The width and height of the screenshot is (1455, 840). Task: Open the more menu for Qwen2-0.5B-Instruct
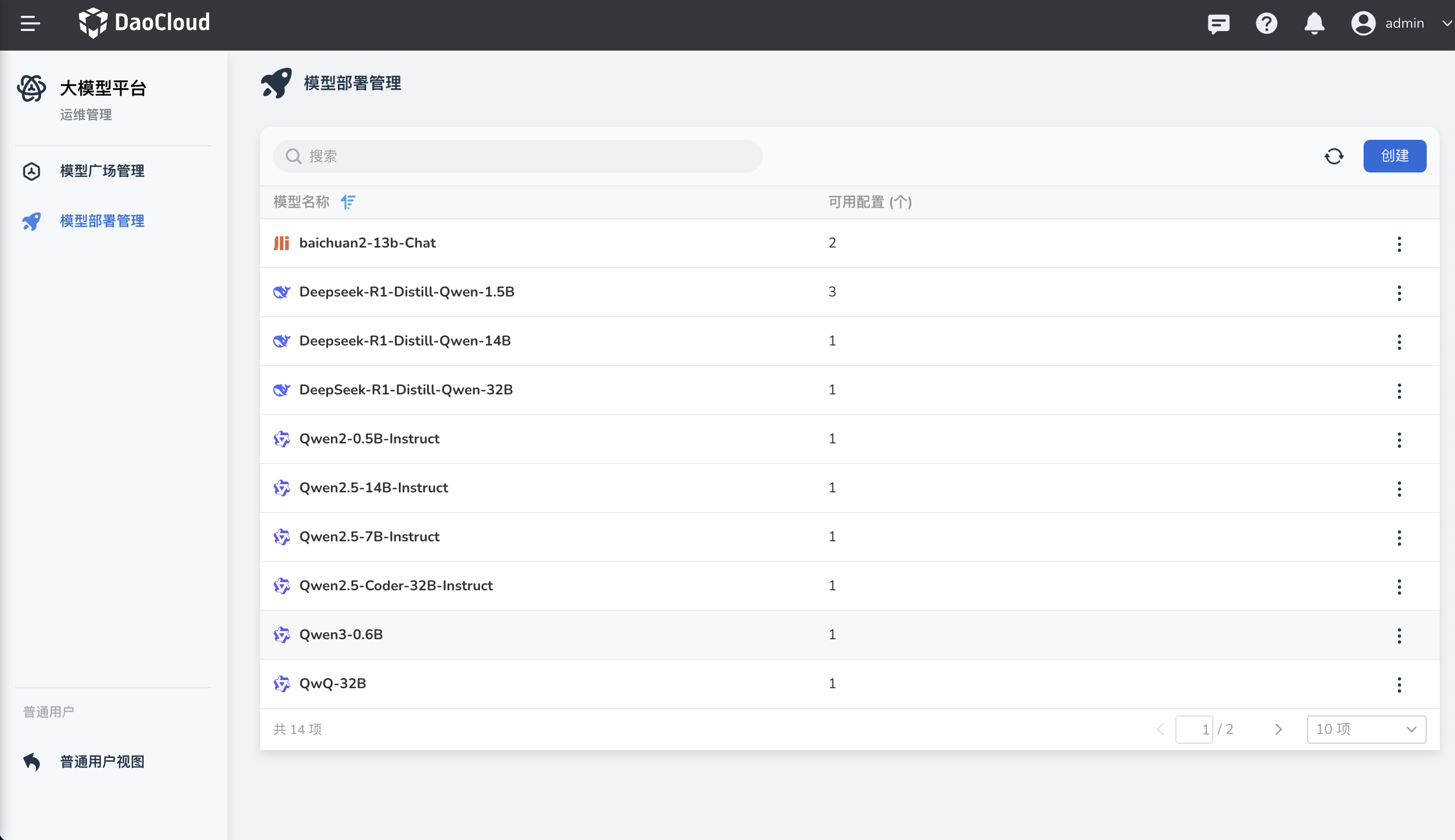[x=1399, y=440]
